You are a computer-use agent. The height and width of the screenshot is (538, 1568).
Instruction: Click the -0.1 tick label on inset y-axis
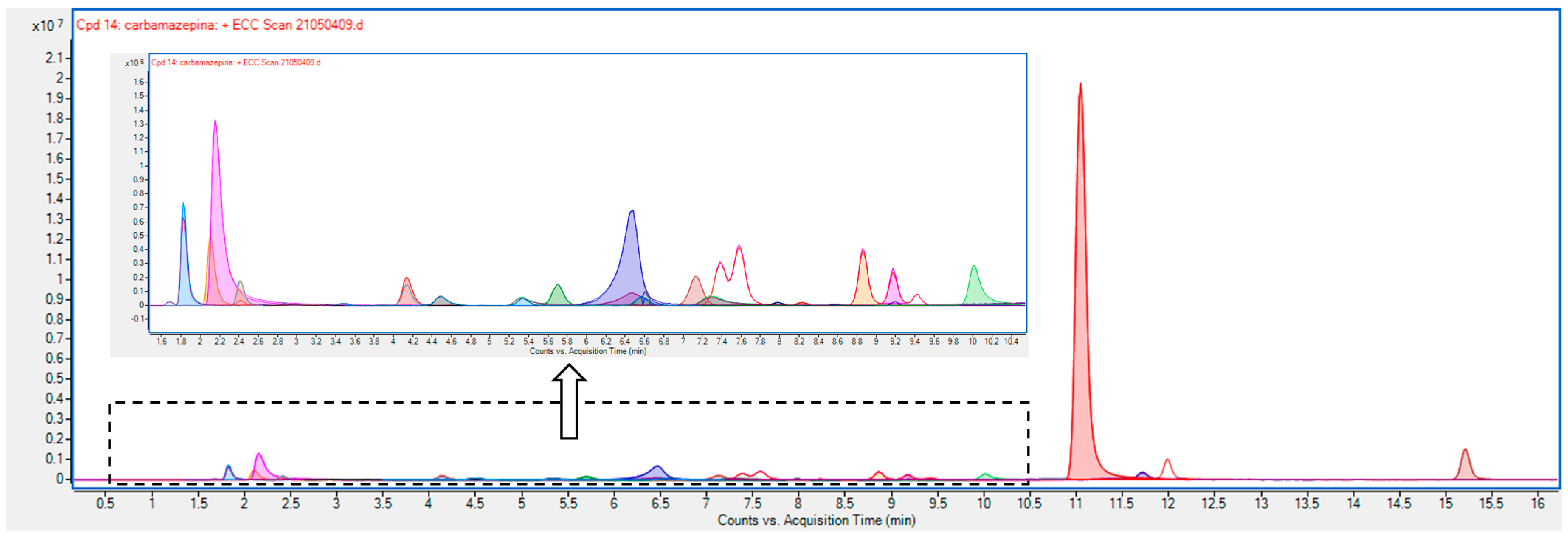pyautogui.click(x=138, y=319)
